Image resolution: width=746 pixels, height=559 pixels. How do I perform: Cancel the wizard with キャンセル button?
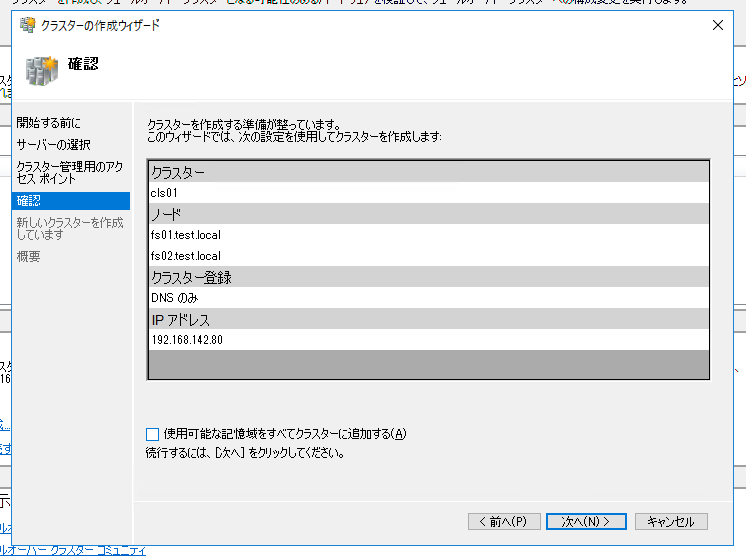671,521
